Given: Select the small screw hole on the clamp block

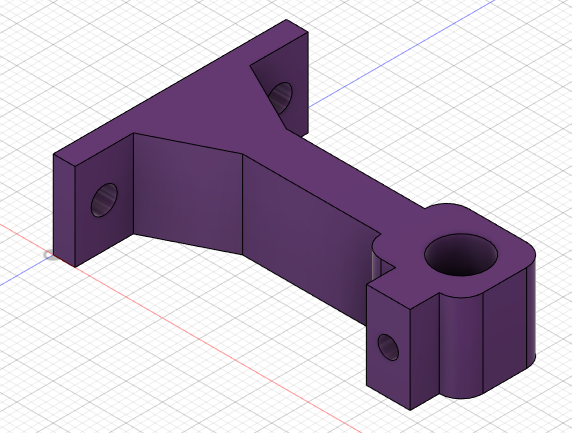Looking at the screenshot, I should (x=388, y=347).
